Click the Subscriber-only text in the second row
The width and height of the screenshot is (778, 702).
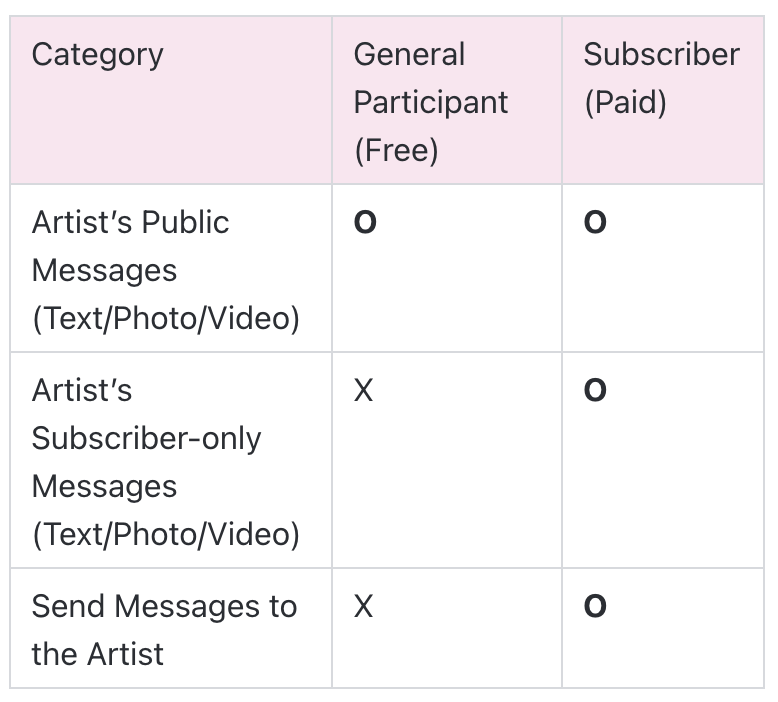click(x=146, y=439)
